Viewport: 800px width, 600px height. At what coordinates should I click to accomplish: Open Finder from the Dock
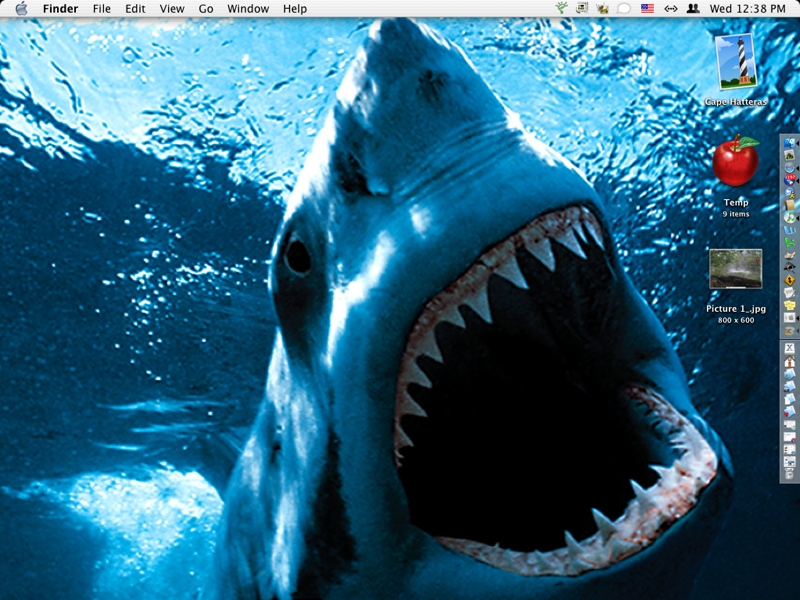coord(789,142)
